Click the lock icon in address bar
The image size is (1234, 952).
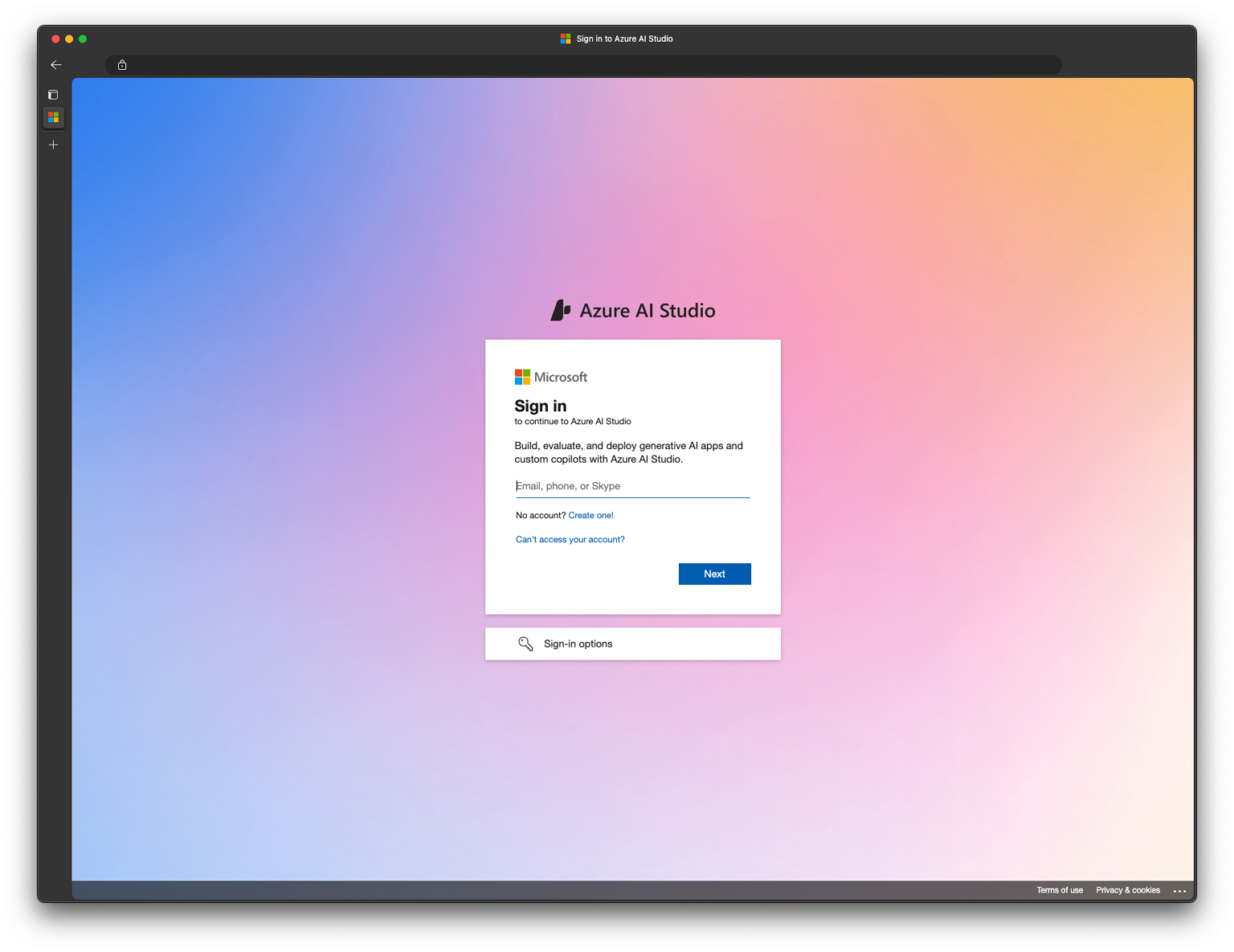(x=122, y=65)
